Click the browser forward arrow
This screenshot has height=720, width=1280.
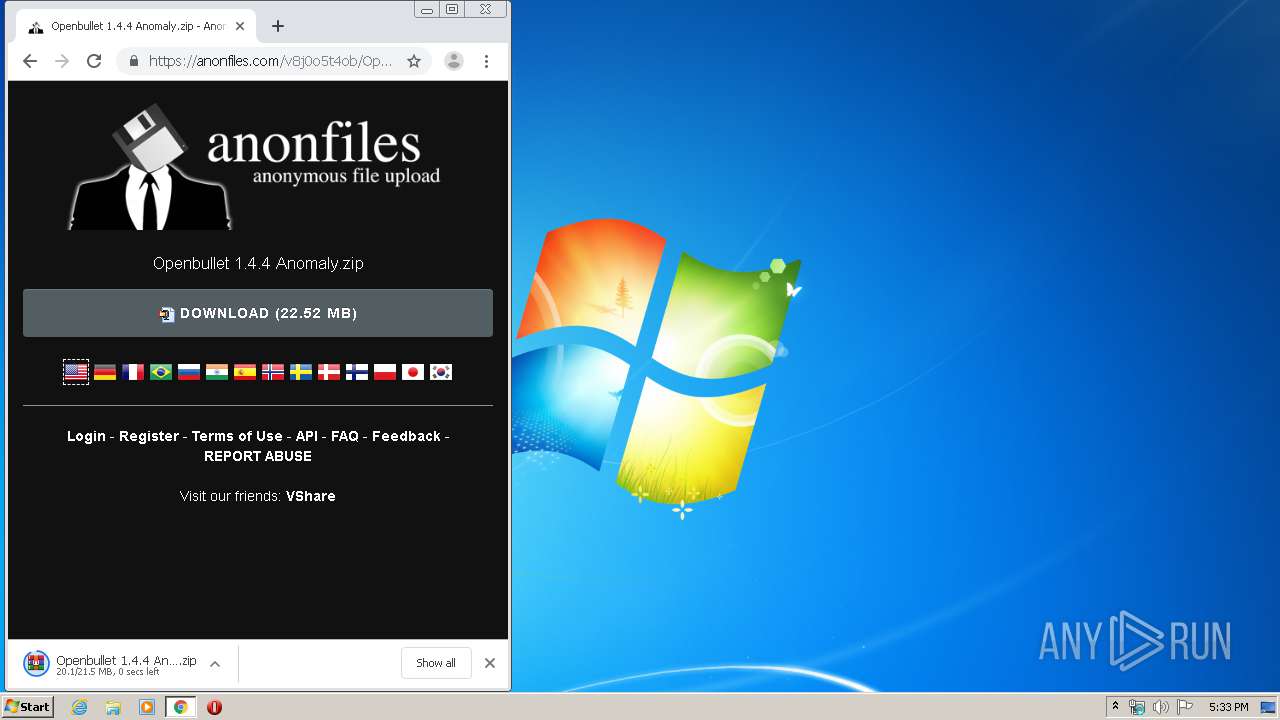pyautogui.click(x=62, y=61)
